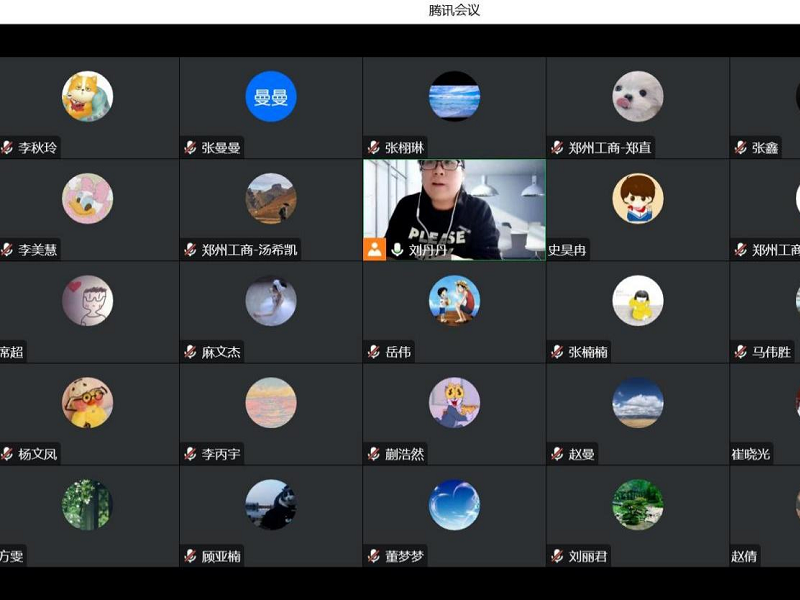Click the active microphone icon on the speaker's video

click(x=397, y=250)
